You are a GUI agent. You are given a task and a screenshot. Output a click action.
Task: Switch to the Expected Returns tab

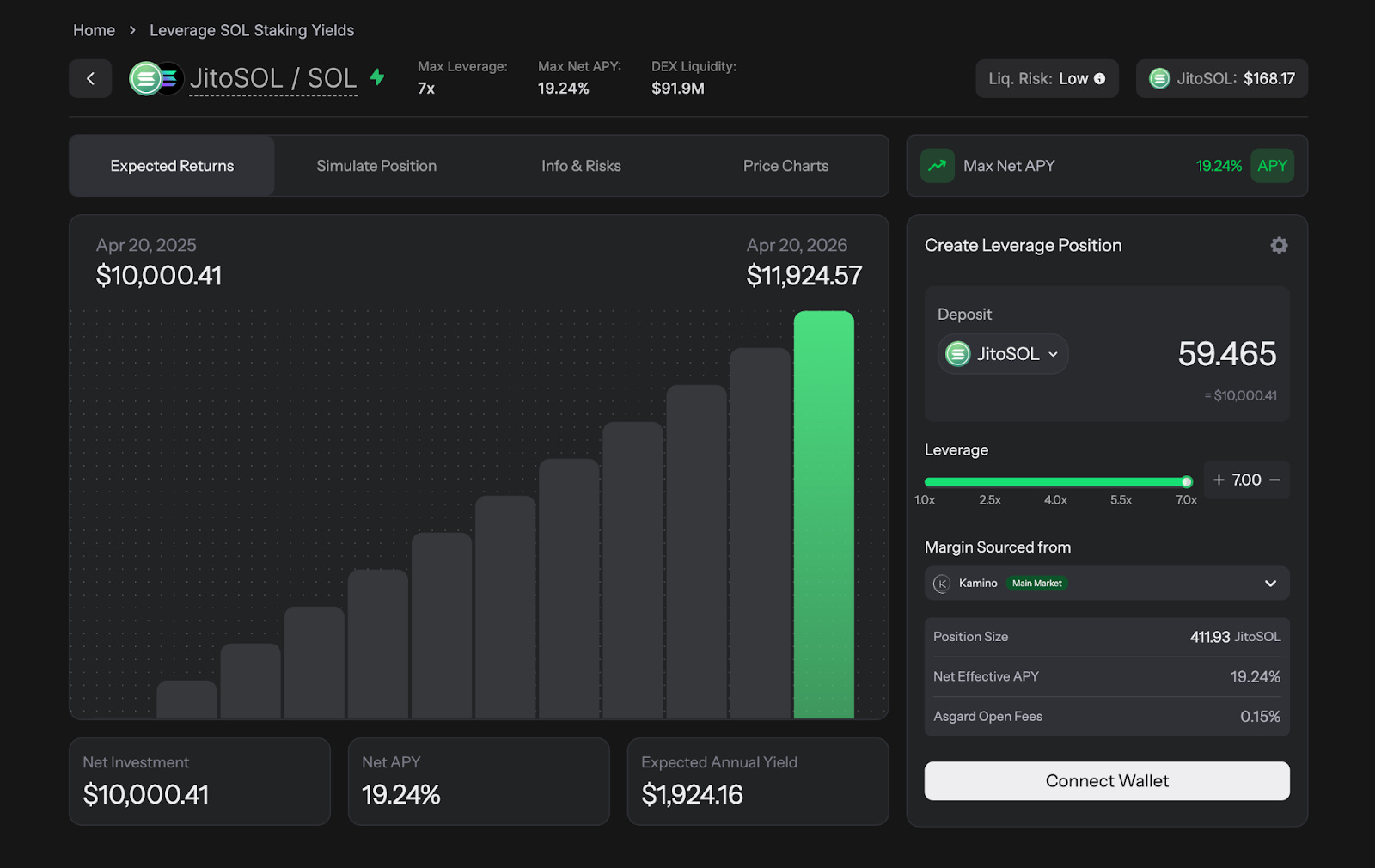[172, 166]
